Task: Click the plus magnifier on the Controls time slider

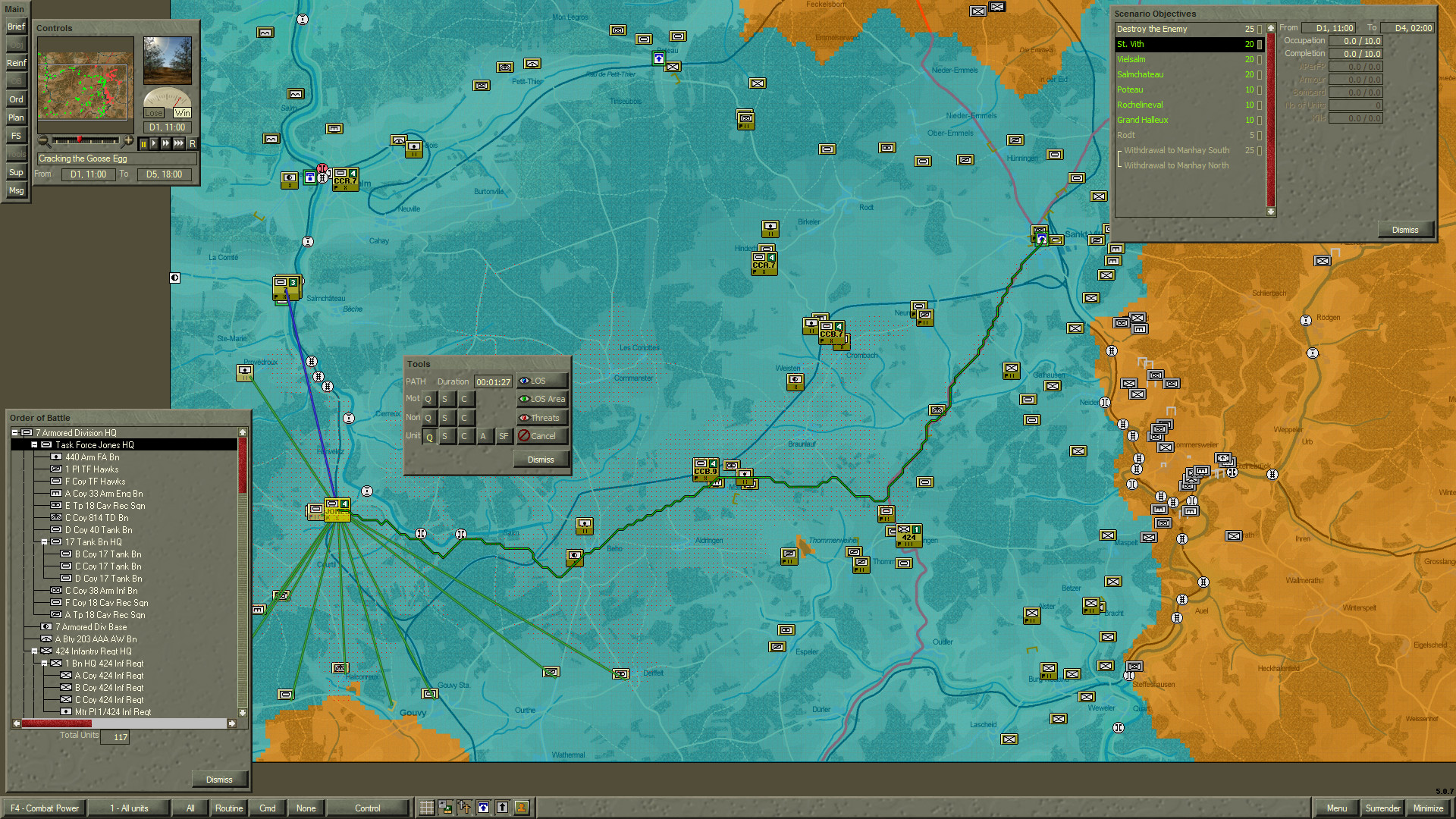Action: [129, 140]
